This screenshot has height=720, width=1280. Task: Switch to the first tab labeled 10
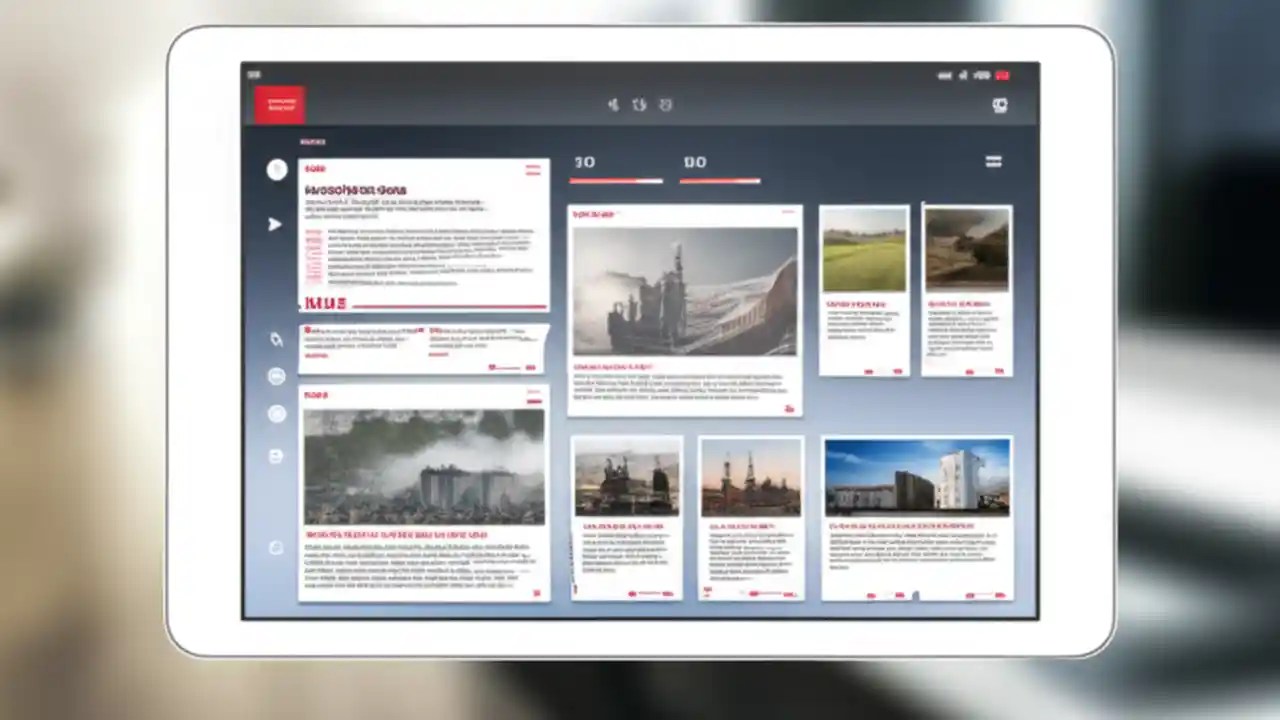point(585,161)
